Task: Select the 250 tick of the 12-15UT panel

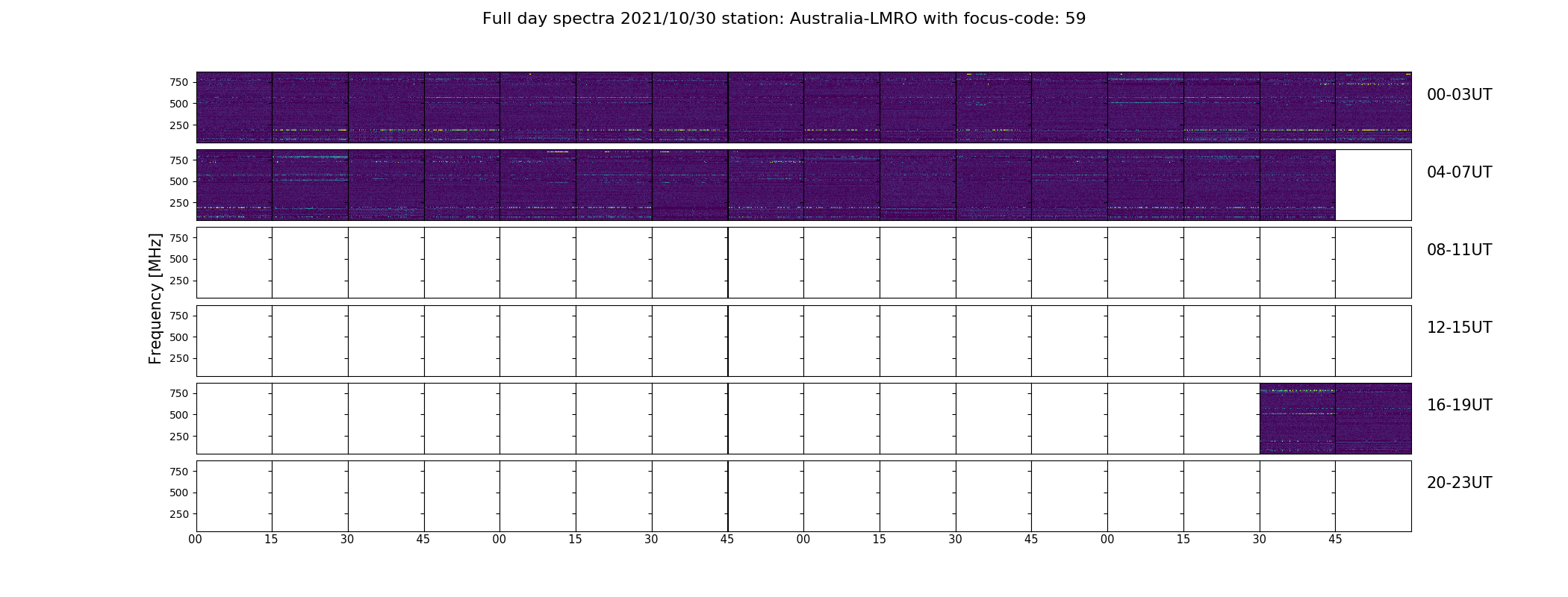Action: (x=179, y=359)
